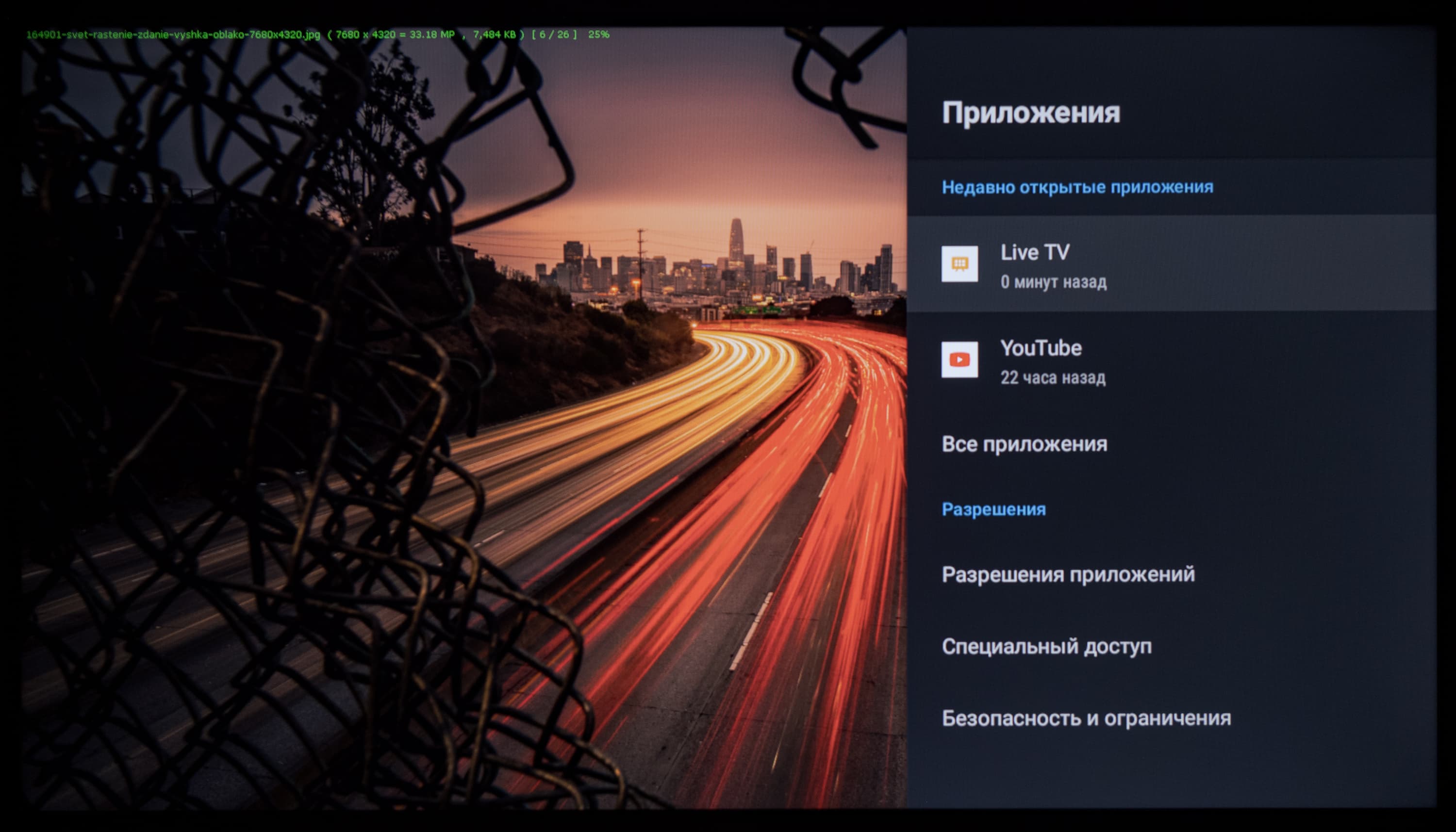This screenshot has width=1456, height=832.
Task: Open Все приложения list
Action: pos(1024,444)
